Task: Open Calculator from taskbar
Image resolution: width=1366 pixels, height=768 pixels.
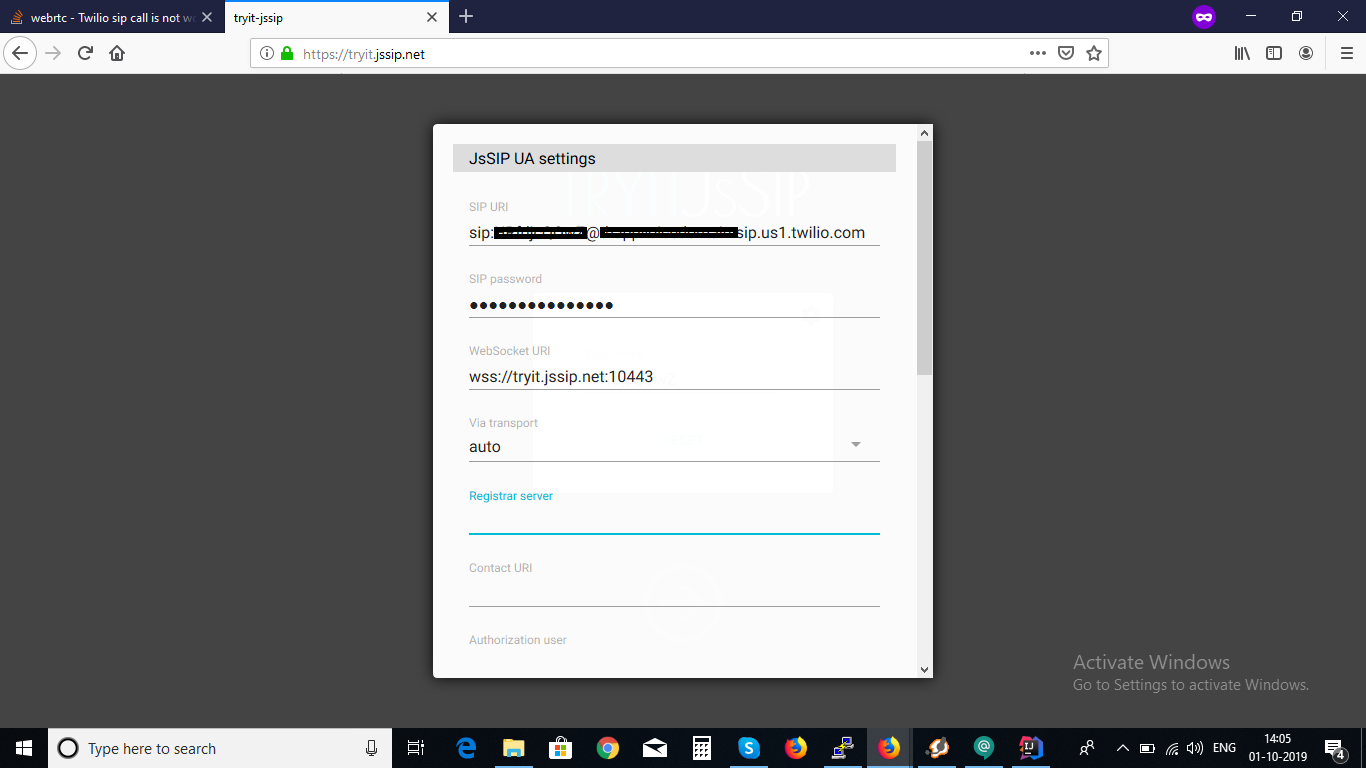Action: coord(702,748)
